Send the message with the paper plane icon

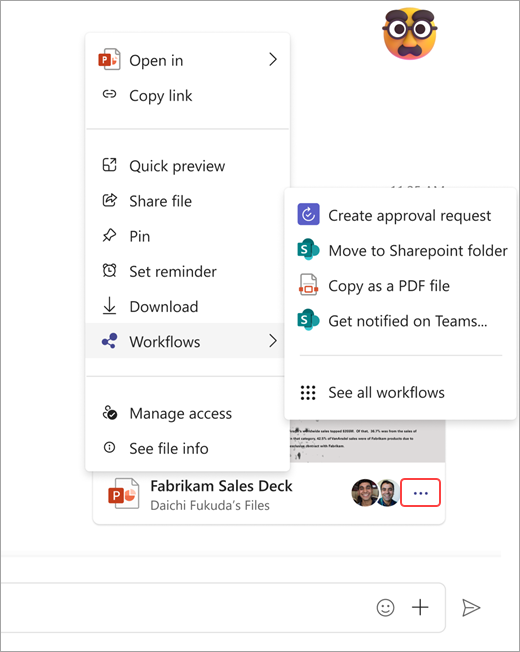click(x=471, y=608)
